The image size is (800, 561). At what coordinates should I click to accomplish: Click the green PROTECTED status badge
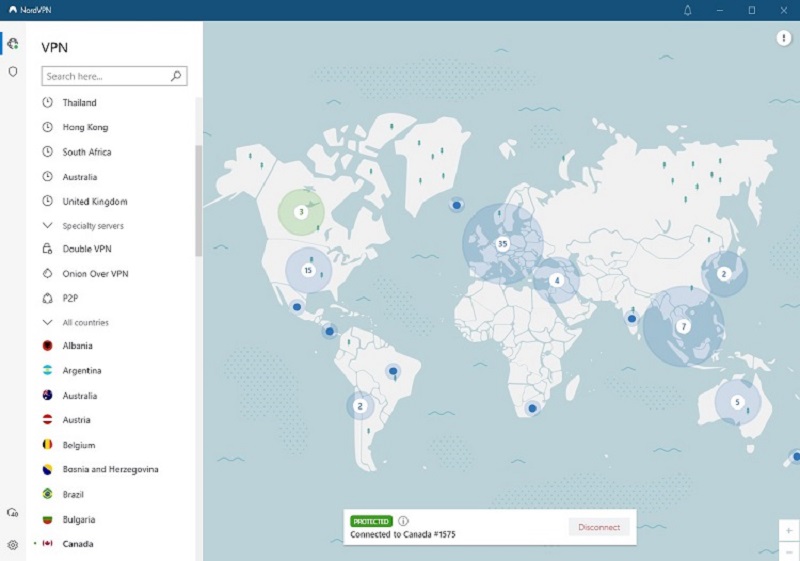[x=371, y=521]
